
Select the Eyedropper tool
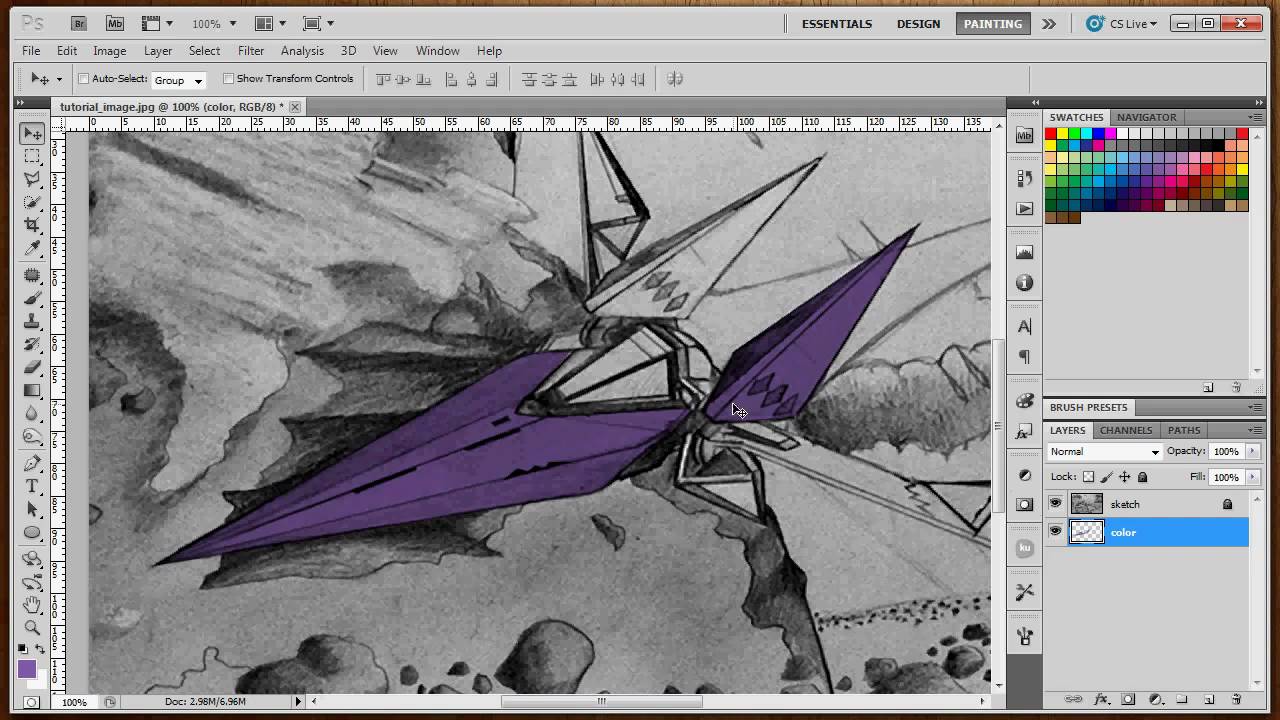[x=33, y=248]
